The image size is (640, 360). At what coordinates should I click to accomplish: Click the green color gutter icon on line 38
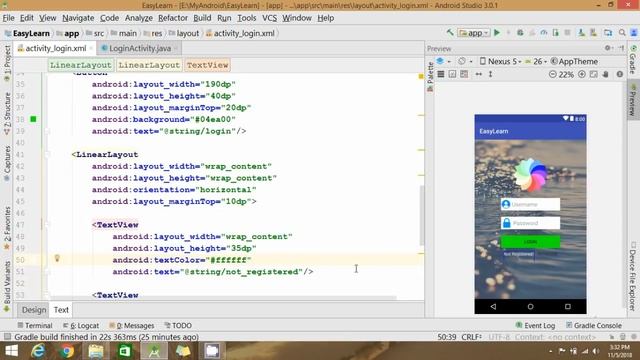(33, 119)
